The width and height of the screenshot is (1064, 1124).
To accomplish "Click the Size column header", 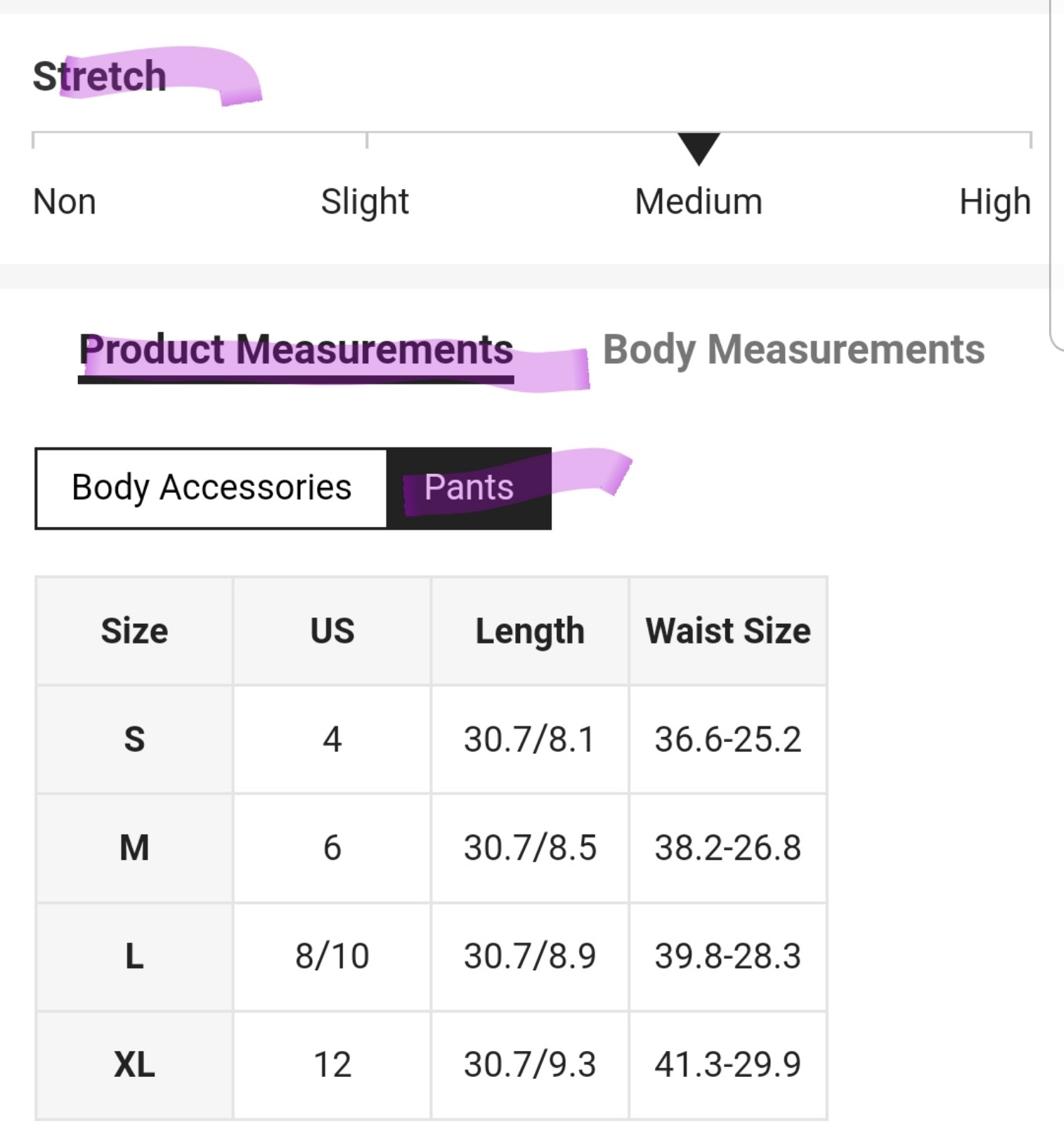I will [134, 631].
